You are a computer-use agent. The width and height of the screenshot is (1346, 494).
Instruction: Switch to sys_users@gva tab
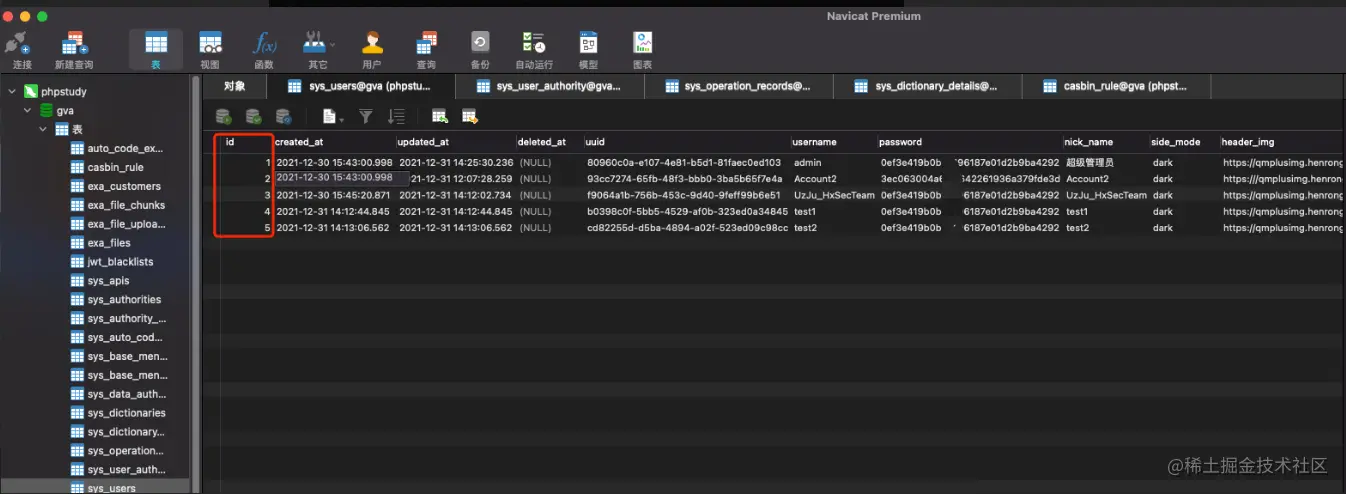(x=362, y=86)
